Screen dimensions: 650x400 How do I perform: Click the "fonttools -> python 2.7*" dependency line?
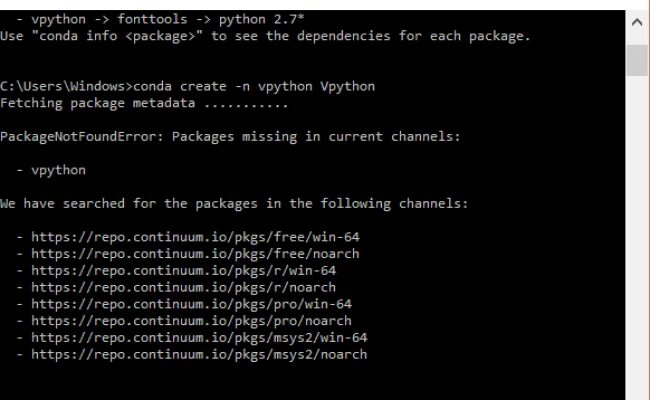coord(211,19)
